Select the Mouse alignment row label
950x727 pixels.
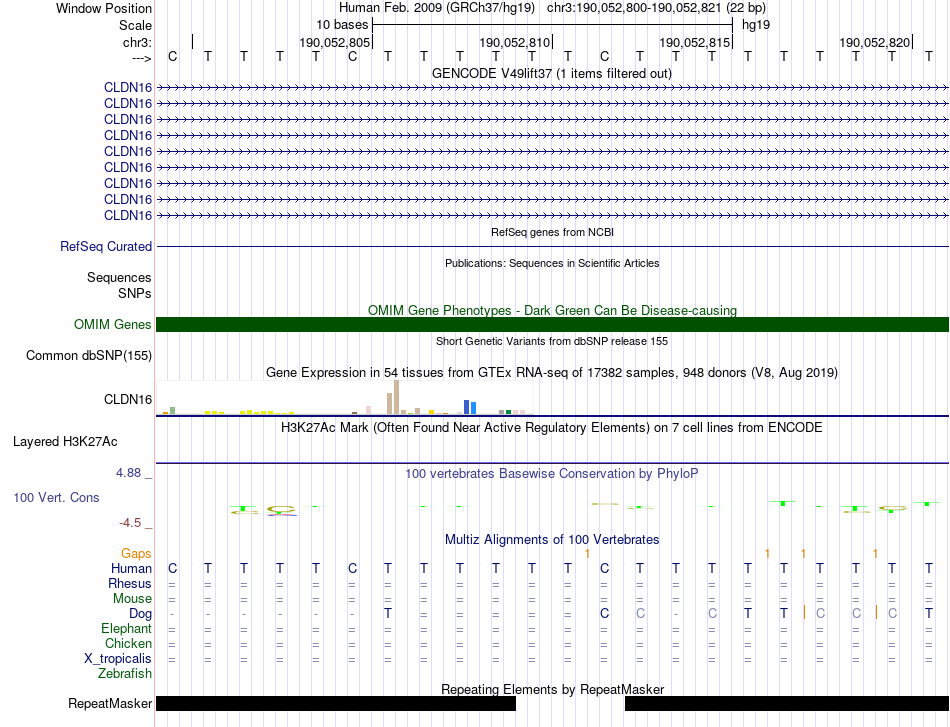132,599
